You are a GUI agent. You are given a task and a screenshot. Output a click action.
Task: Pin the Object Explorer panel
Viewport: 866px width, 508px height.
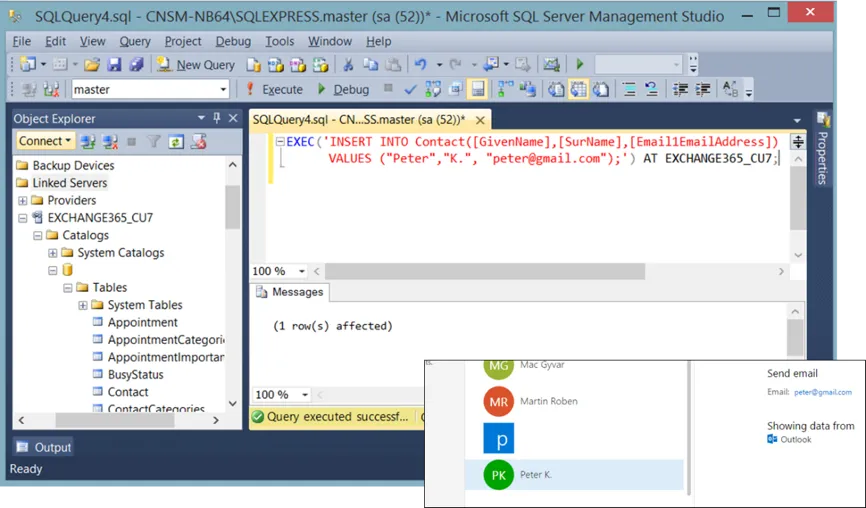216,118
